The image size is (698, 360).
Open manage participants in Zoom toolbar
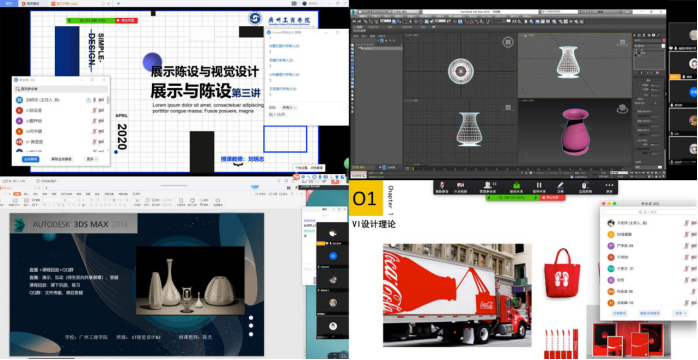pyautogui.click(x=490, y=186)
